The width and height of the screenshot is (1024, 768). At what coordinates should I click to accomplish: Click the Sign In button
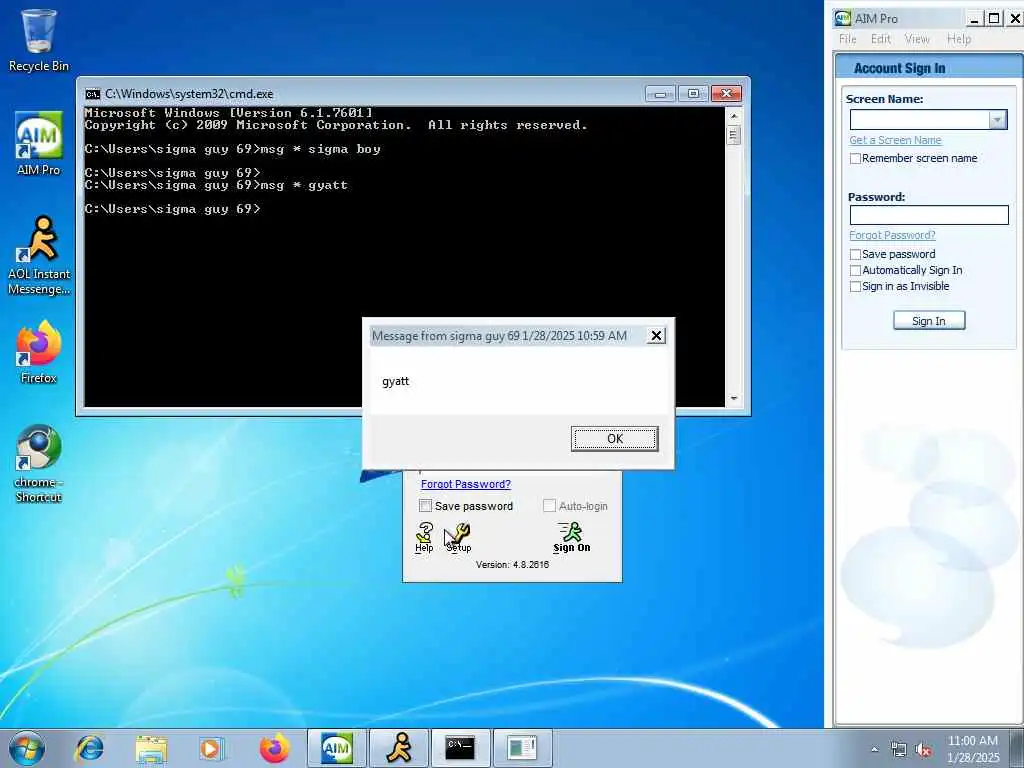pos(929,321)
